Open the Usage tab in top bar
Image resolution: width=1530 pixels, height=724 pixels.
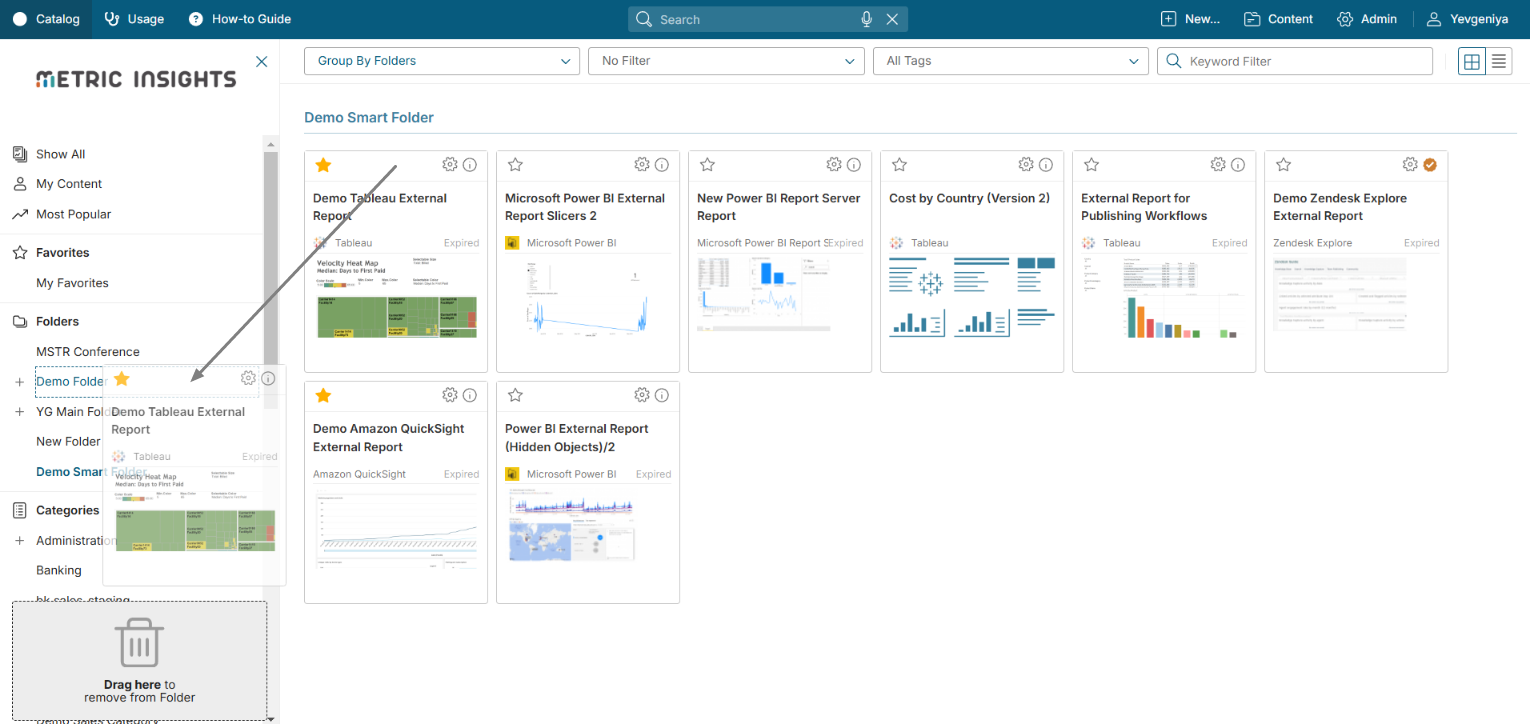[x=134, y=19]
